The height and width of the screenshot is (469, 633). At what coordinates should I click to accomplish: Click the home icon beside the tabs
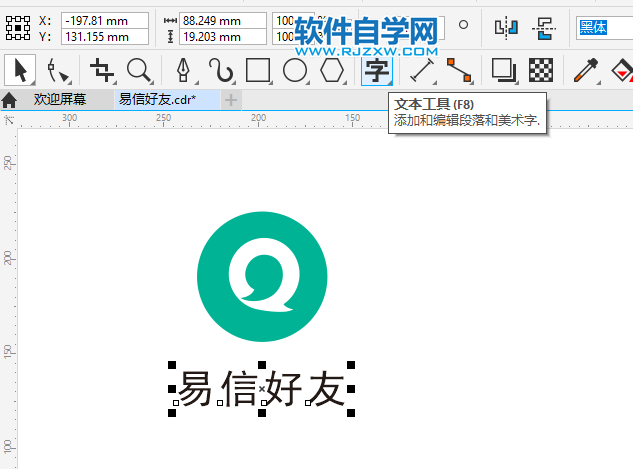tap(9, 100)
